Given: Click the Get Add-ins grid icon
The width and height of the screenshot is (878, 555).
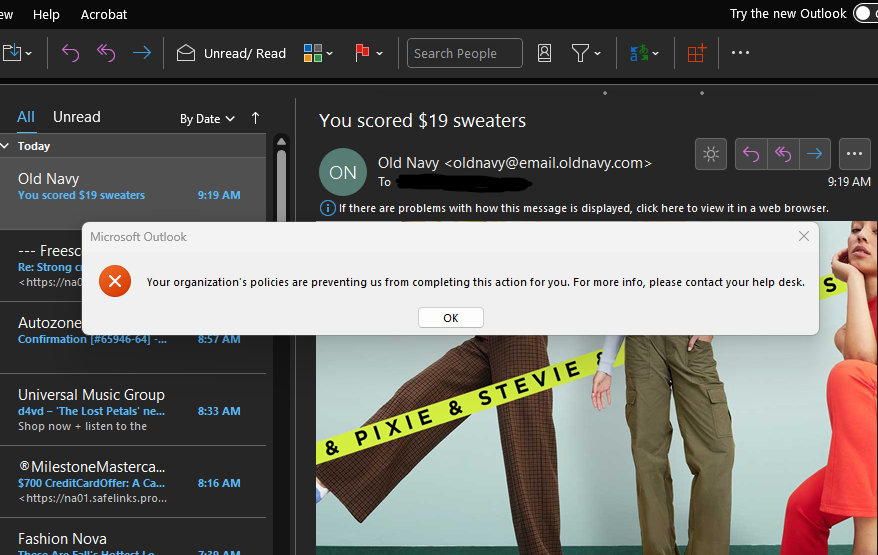Looking at the screenshot, I should coord(697,53).
